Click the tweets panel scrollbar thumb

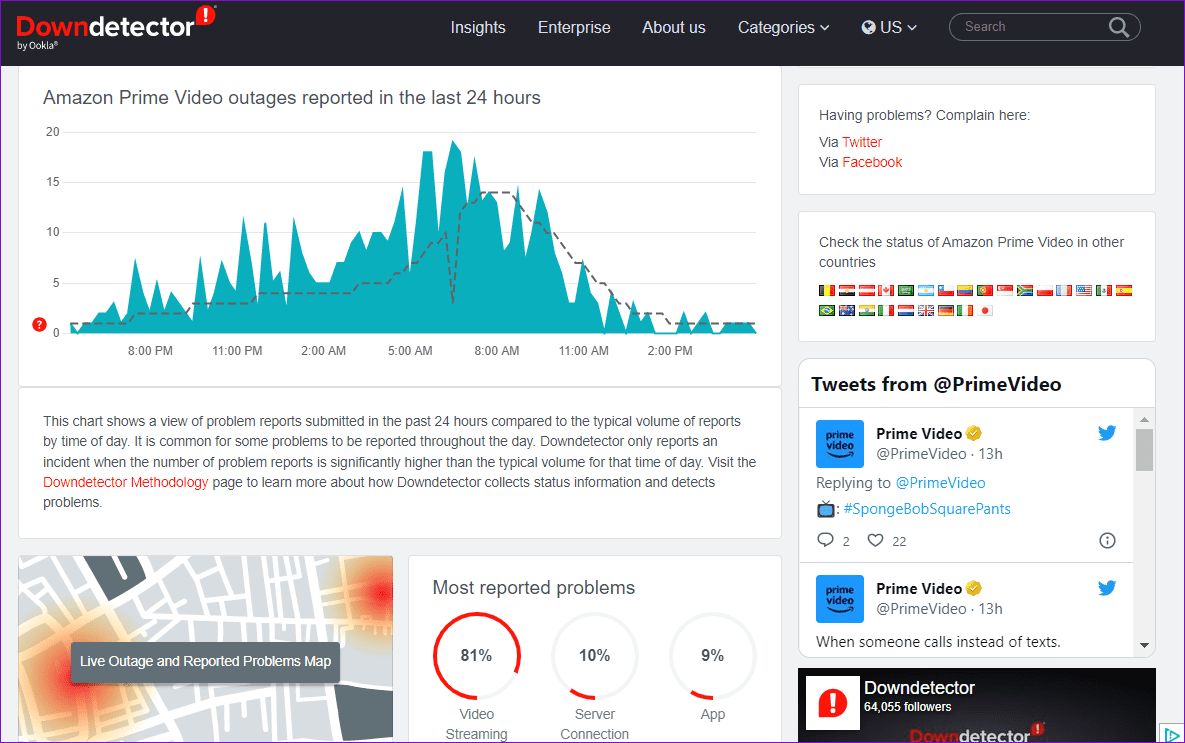pos(1144,450)
